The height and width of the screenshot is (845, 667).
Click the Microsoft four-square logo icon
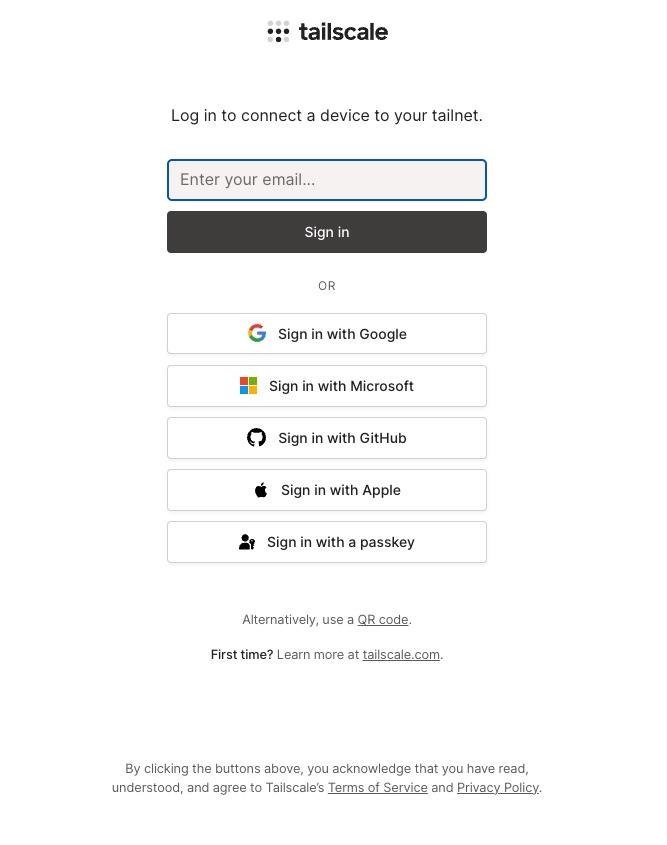point(248,386)
